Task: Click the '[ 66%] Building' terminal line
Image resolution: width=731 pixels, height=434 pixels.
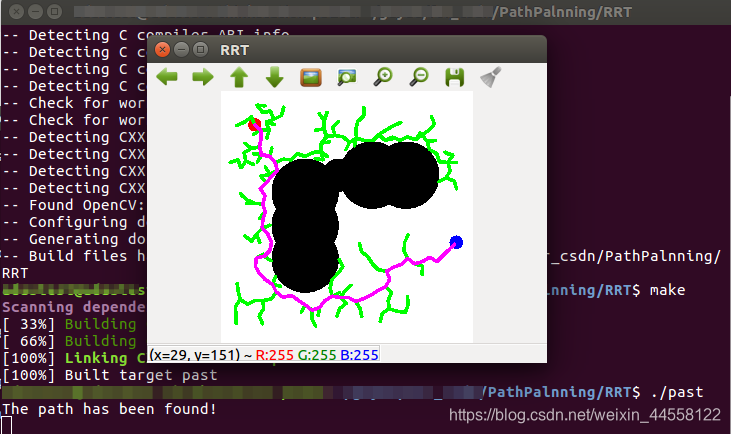Action: [x=69, y=341]
